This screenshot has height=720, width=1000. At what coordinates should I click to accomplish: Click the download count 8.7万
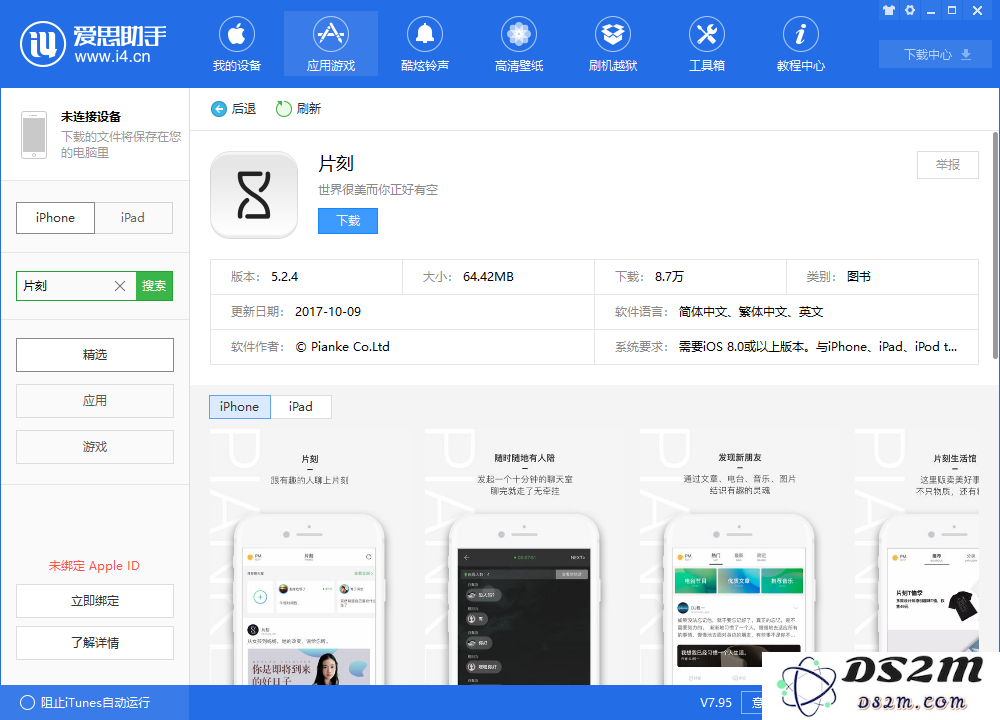[669, 277]
